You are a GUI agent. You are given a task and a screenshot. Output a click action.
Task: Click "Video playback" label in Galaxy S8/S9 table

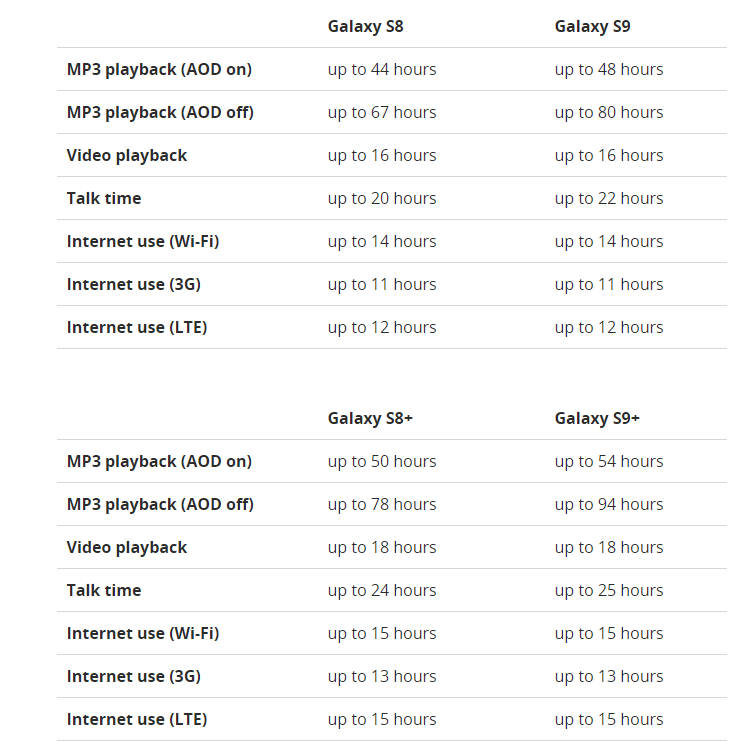(x=127, y=155)
